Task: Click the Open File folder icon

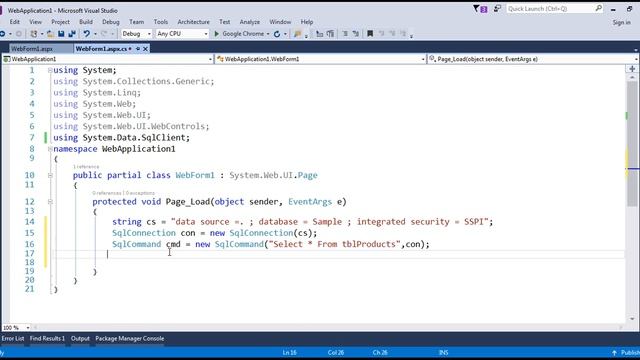Action: tap(50, 34)
